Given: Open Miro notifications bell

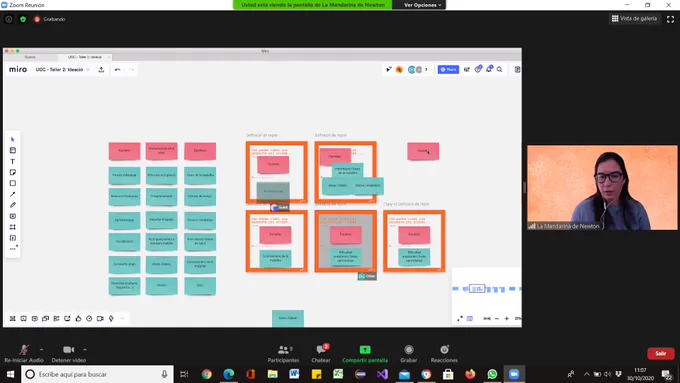Looking at the screenshot, I should [x=489, y=69].
